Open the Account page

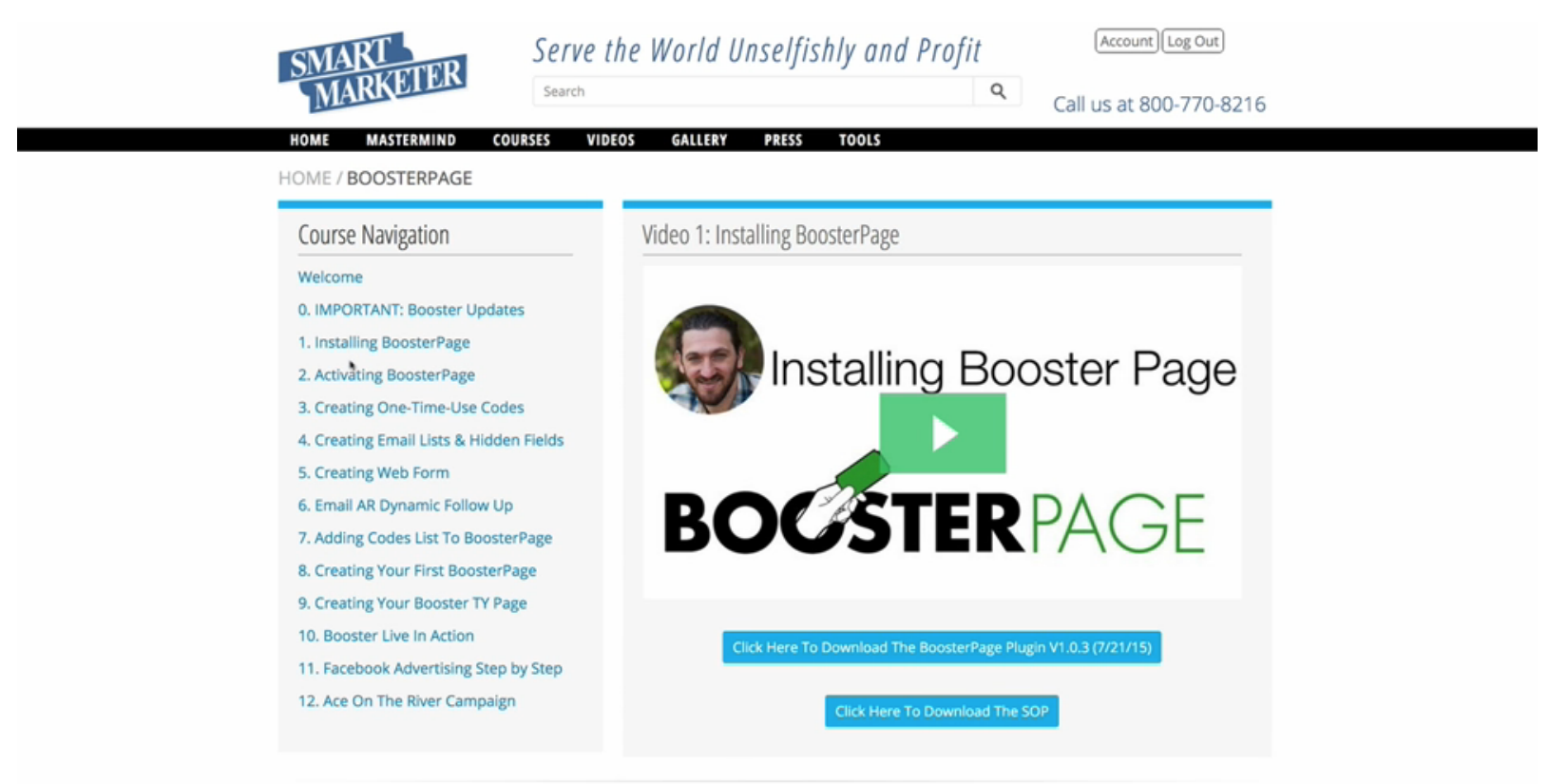1126,41
